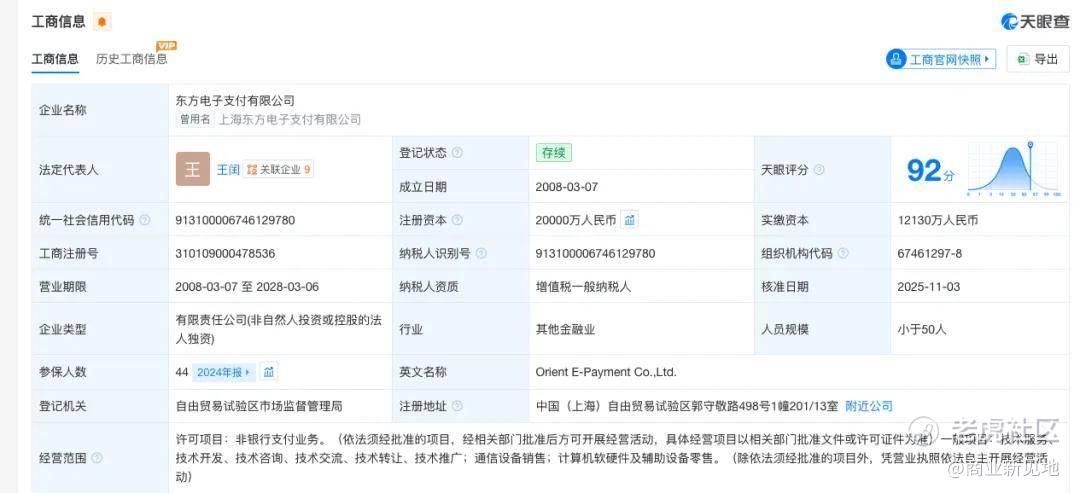Select 增值税一般纳税人 value

583,286
